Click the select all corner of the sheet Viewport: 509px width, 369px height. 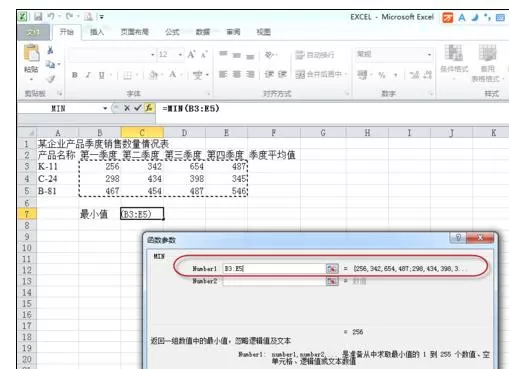tap(27, 132)
